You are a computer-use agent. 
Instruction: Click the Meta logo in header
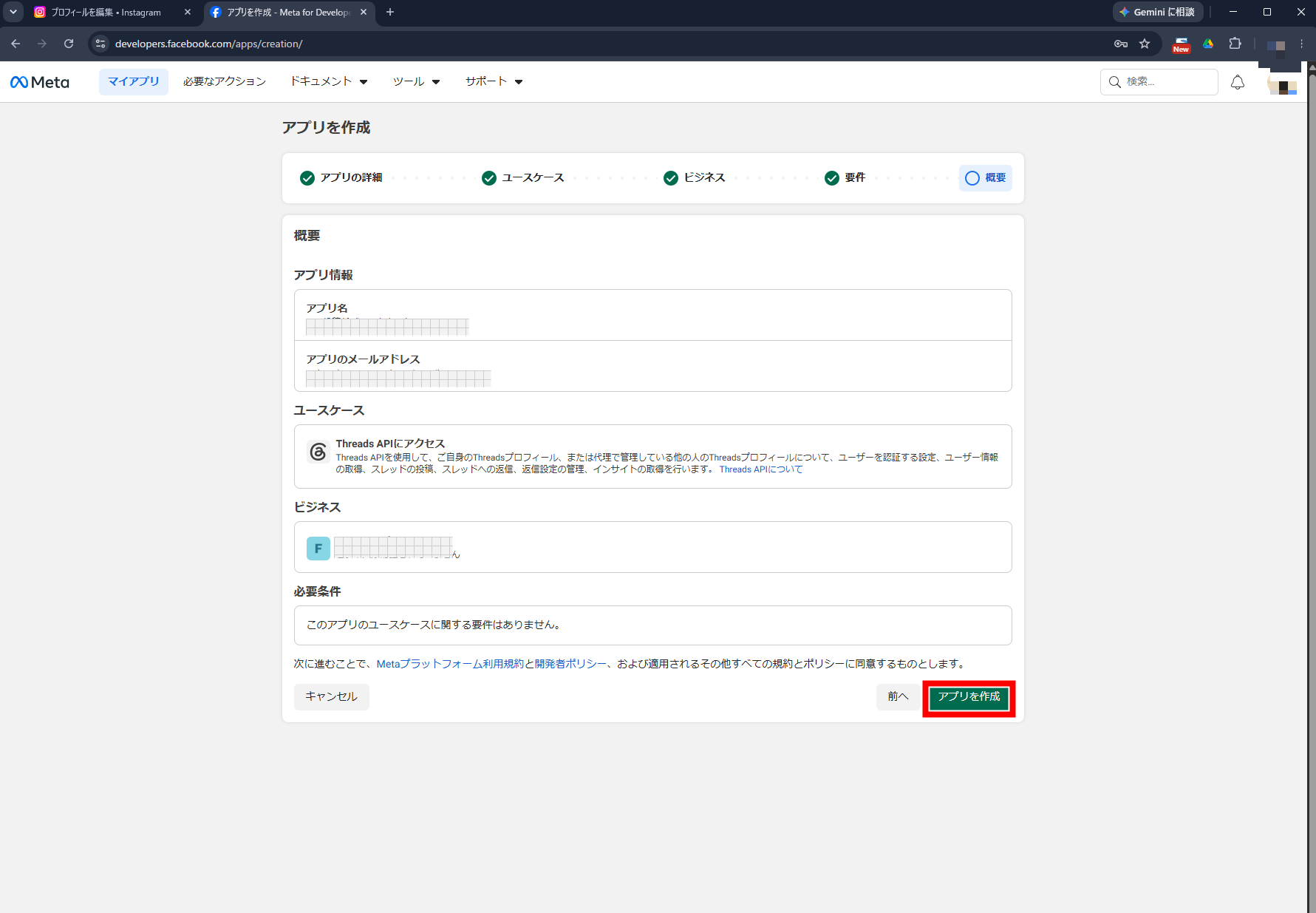[x=40, y=82]
